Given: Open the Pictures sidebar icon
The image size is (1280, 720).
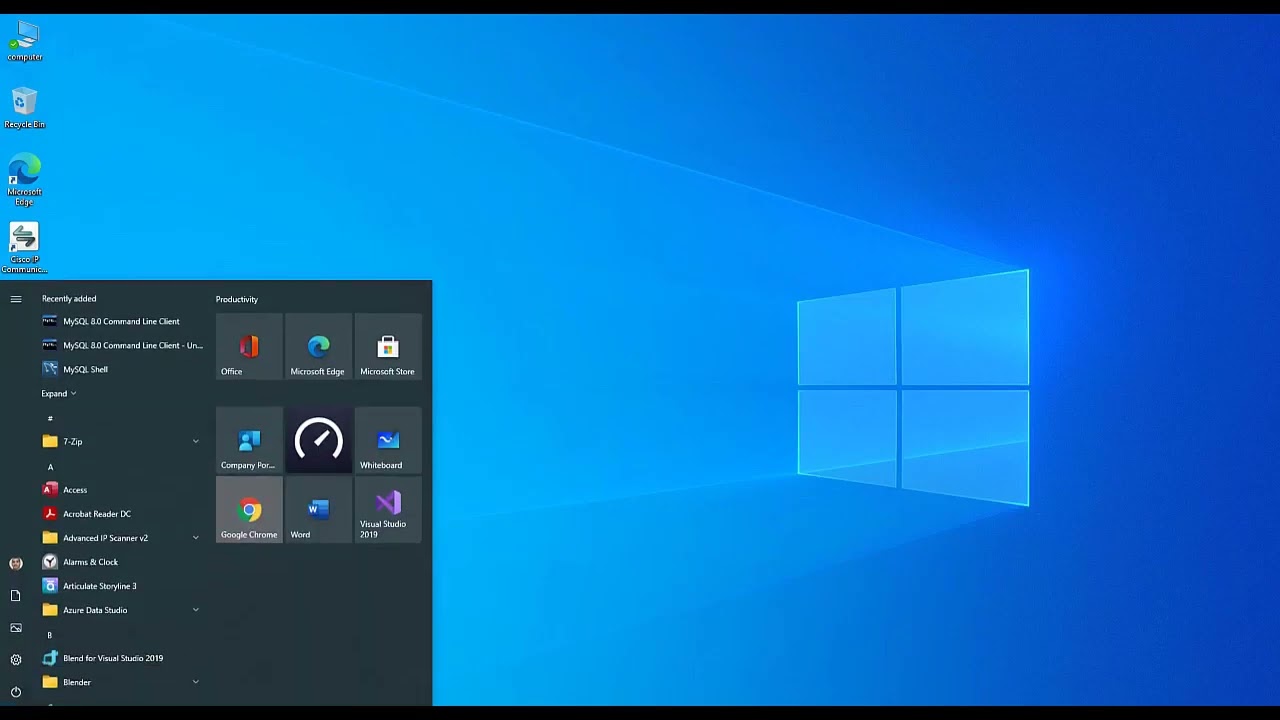Looking at the screenshot, I should coord(16,628).
